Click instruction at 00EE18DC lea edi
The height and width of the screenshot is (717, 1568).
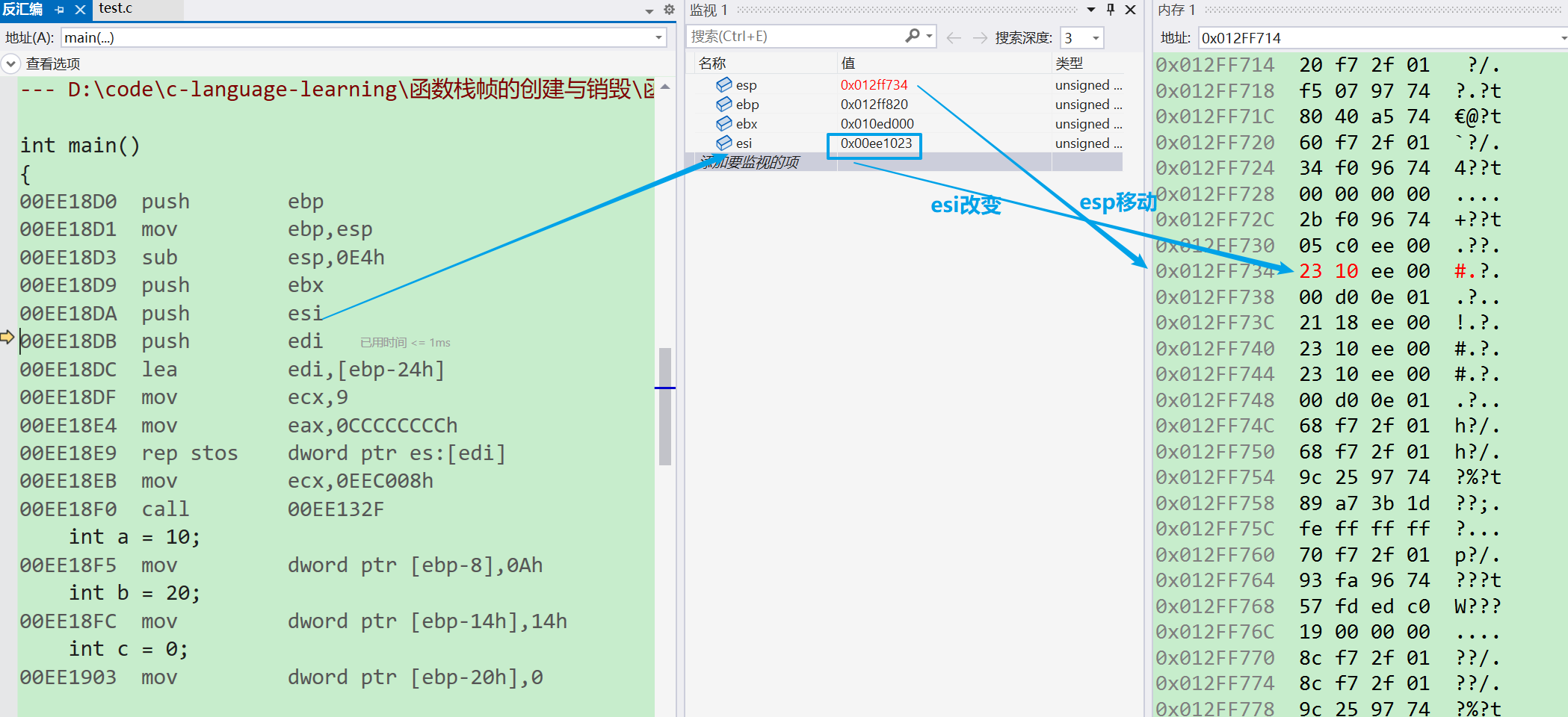click(x=232, y=370)
